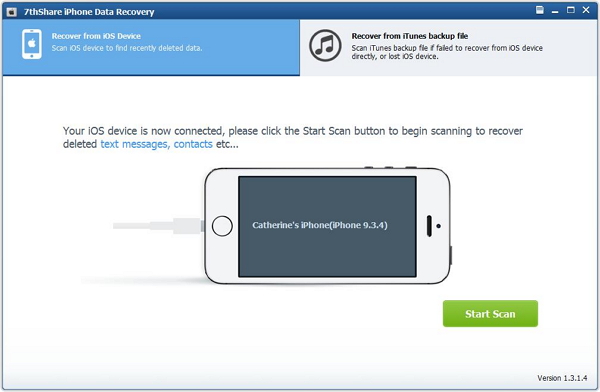Click the Start Scan button
This screenshot has width=600, height=392.
point(490,314)
